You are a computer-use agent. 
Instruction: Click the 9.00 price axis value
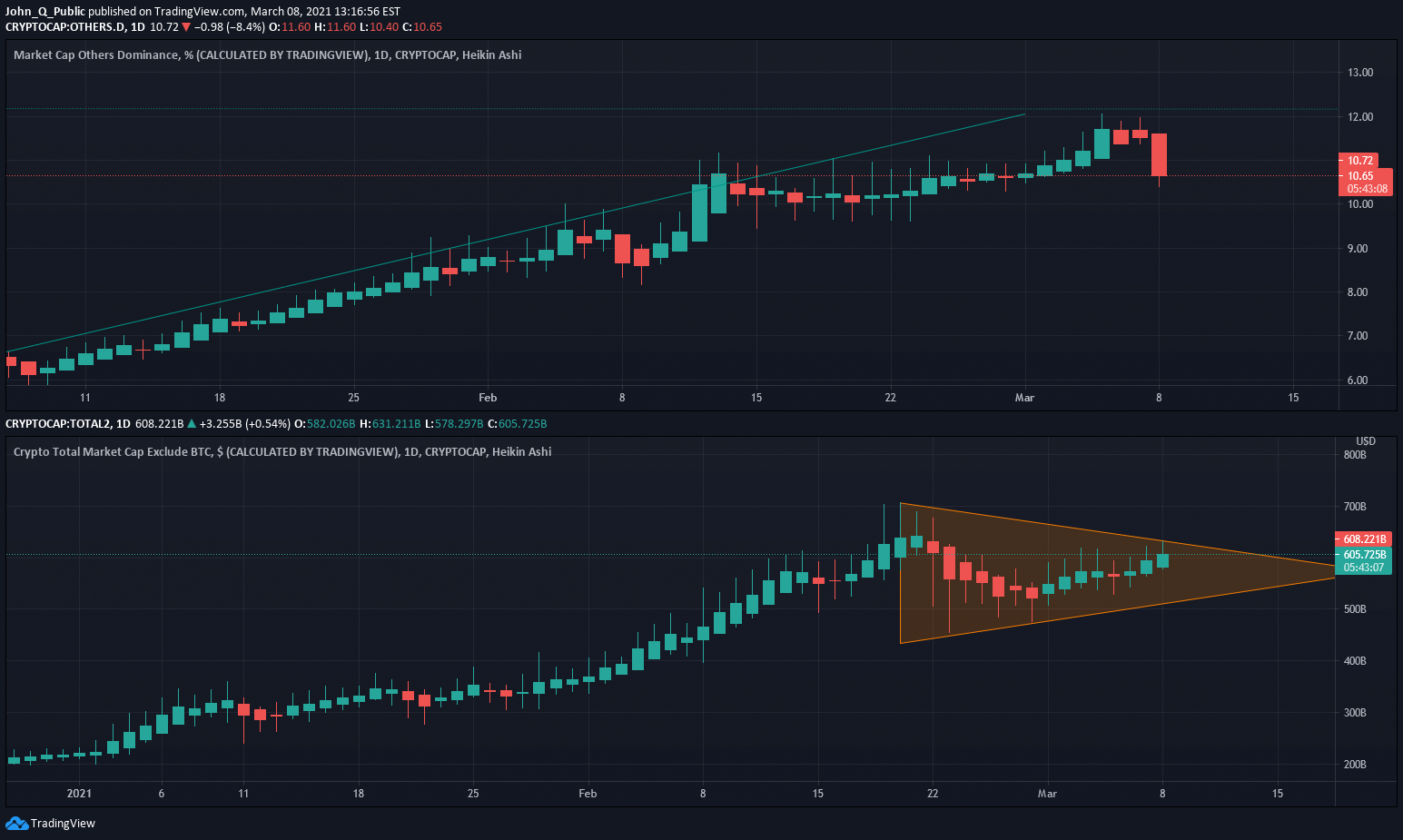click(x=1358, y=249)
